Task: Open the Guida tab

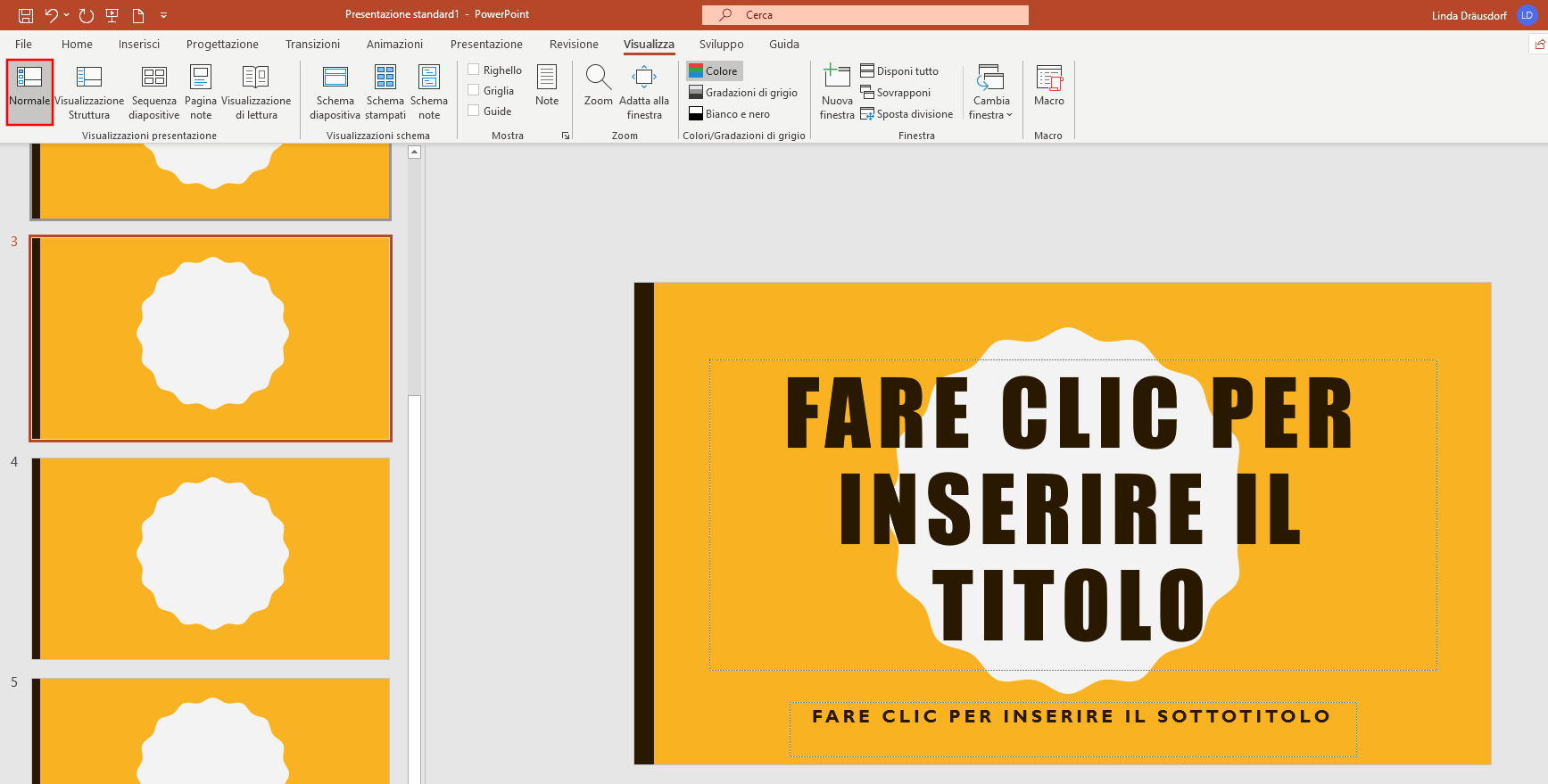Action: tap(784, 45)
